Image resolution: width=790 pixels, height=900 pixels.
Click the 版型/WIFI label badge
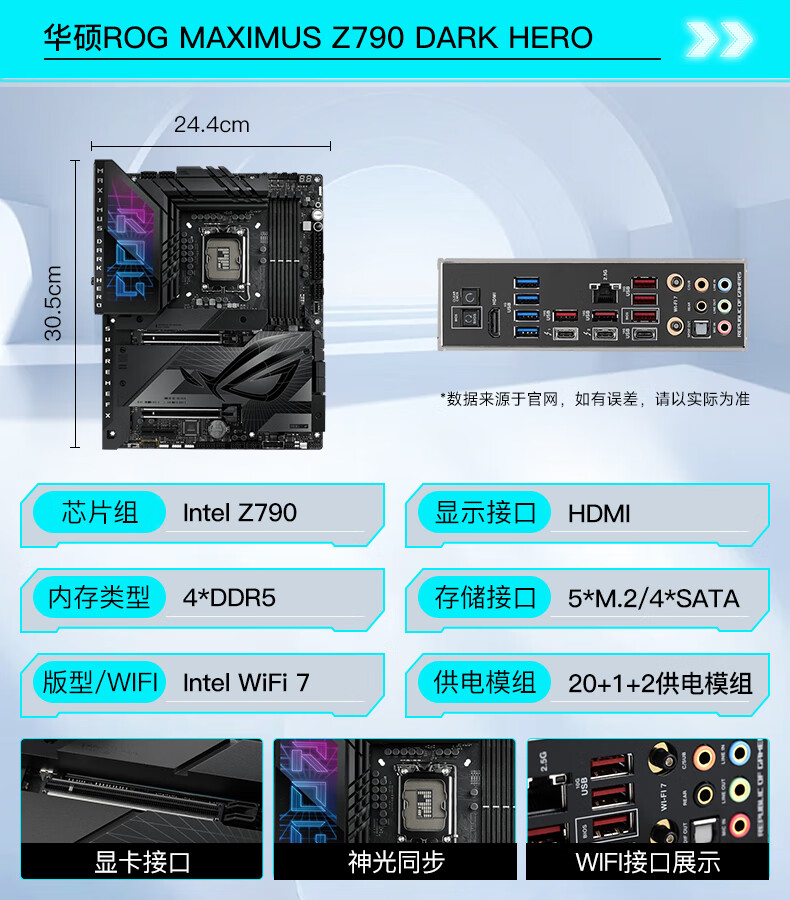[99, 682]
